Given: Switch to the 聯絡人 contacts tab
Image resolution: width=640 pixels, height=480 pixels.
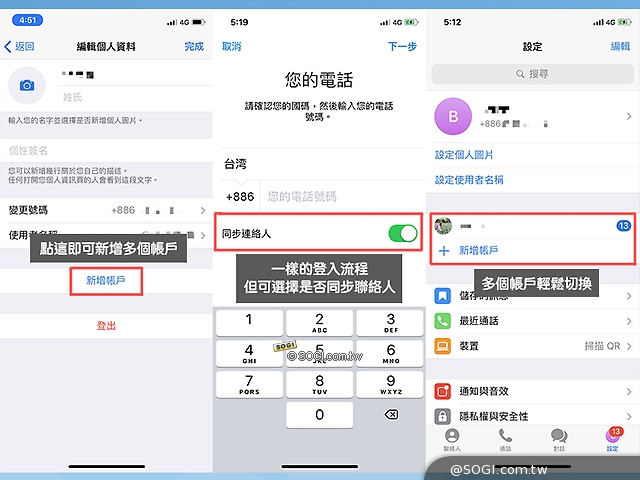Looking at the screenshot, I should pyautogui.click(x=452, y=440).
